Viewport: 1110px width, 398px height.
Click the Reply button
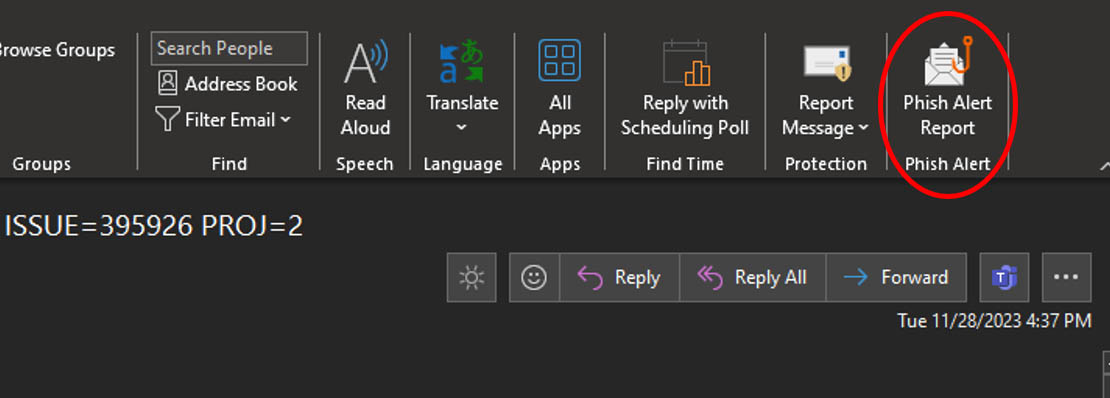pyautogui.click(x=619, y=278)
